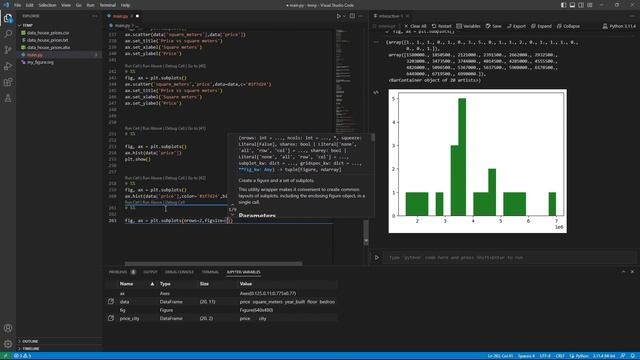Click Restart kernel button
This screenshot has width=640, height=360.
pyautogui.click(x=442, y=26)
